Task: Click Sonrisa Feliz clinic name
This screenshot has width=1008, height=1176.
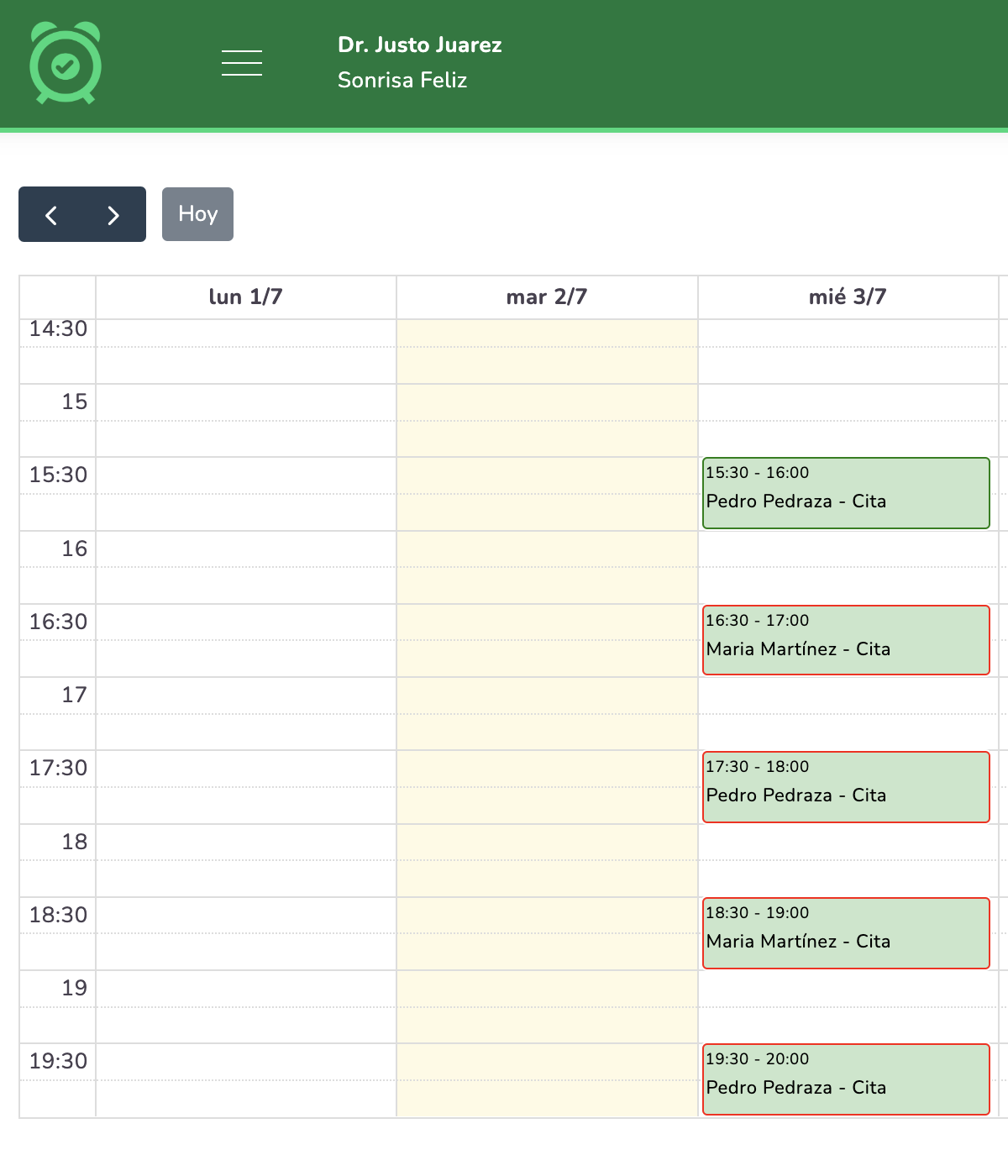Action: point(402,81)
